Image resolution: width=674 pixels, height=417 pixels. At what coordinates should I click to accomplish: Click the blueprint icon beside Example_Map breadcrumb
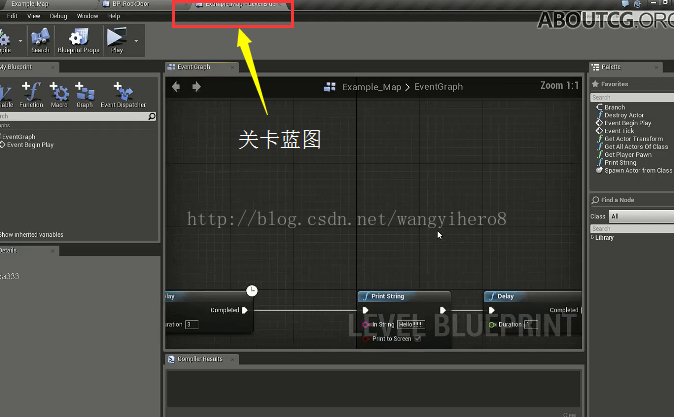pyautogui.click(x=330, y=87)
